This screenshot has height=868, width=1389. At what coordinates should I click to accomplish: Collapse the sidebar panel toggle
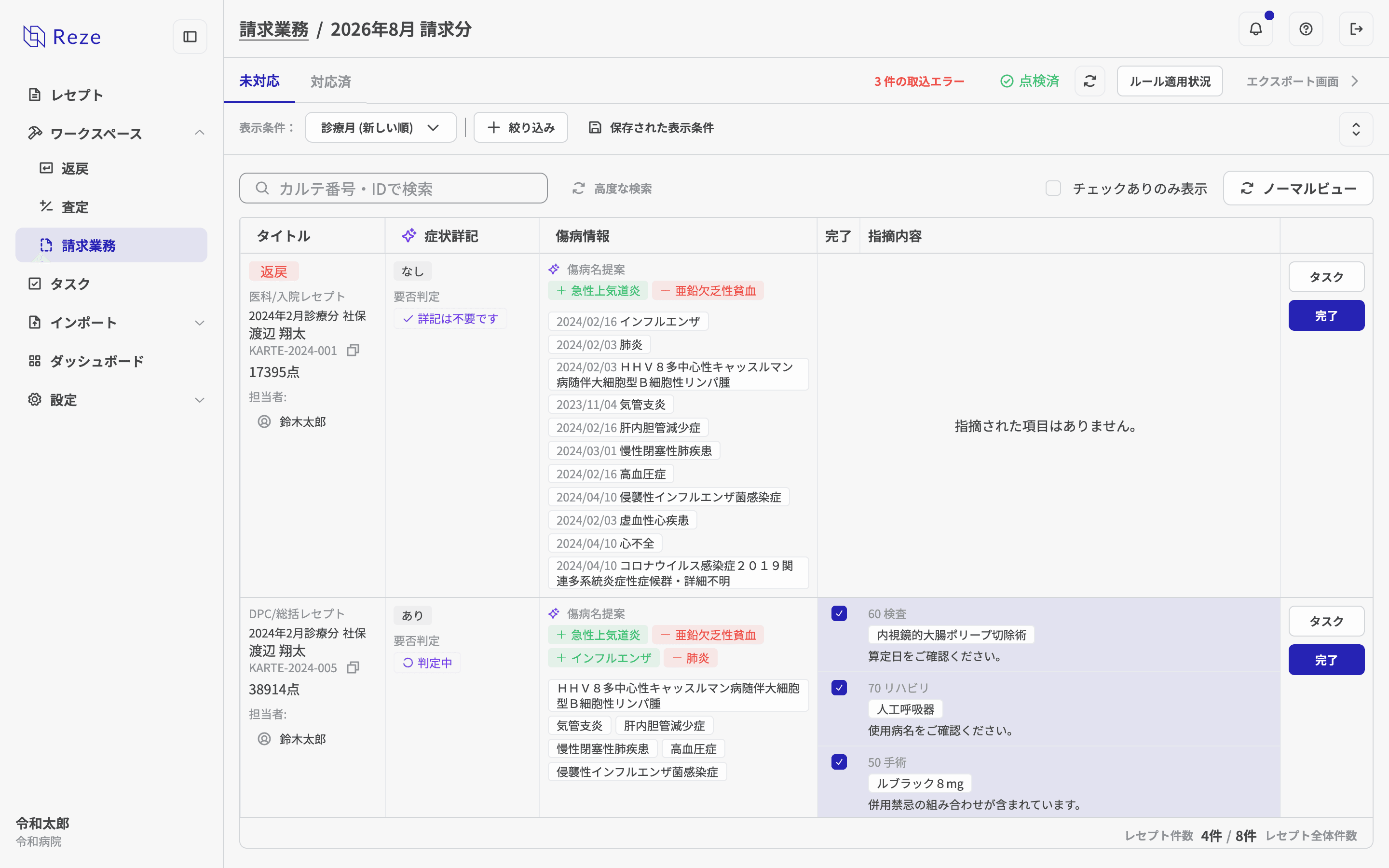pyautogui.click(x=190, y=37)
